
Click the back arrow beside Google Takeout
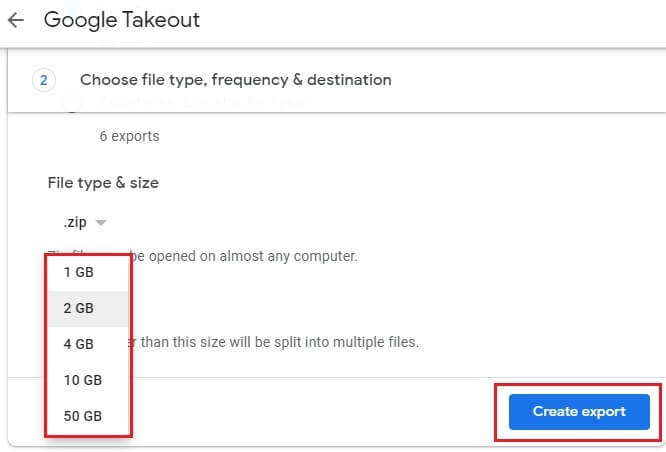[16, 20]
